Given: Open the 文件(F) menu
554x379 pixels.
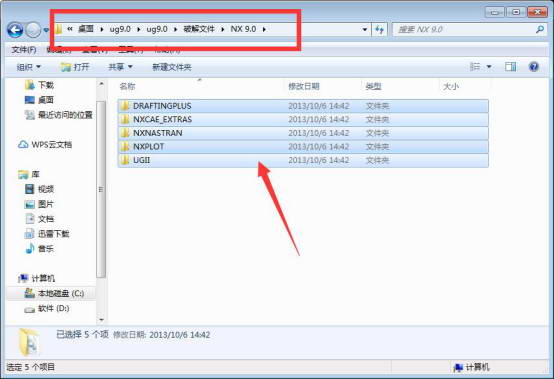Looking at the screenshot, I should pyautogui.click(x=24, y=49).
